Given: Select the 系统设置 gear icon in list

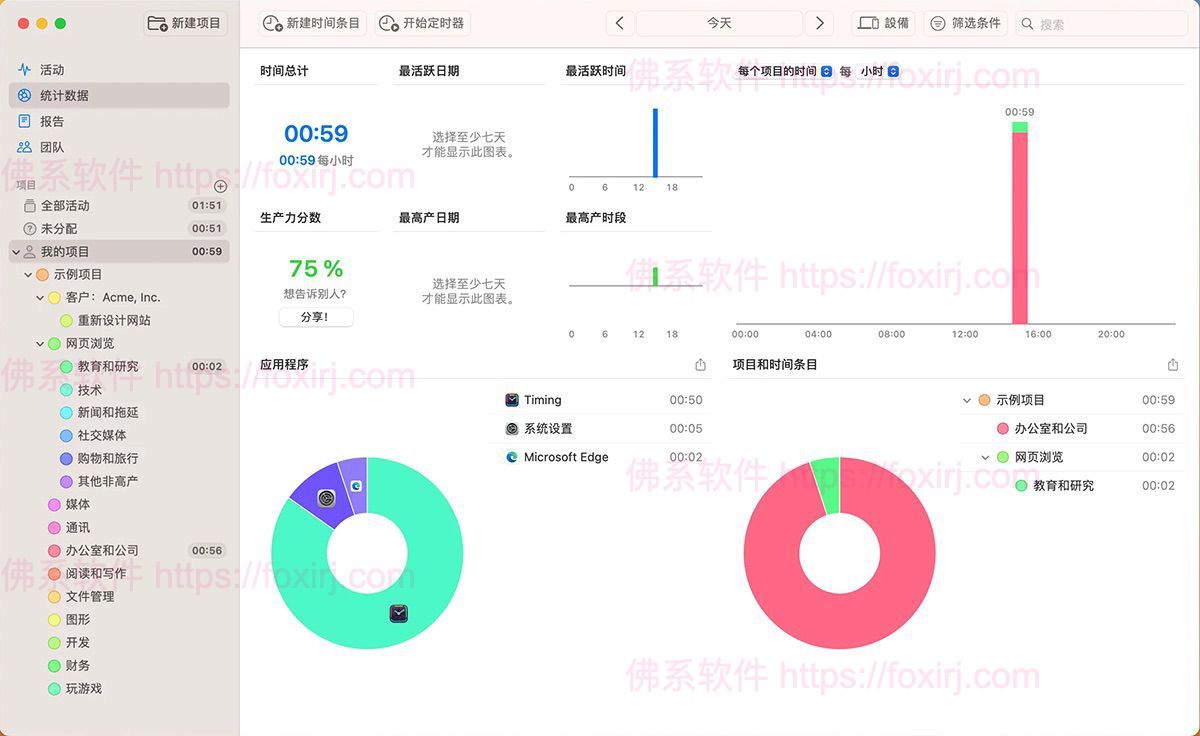Looking at the screenshot, I should point(512,429).
